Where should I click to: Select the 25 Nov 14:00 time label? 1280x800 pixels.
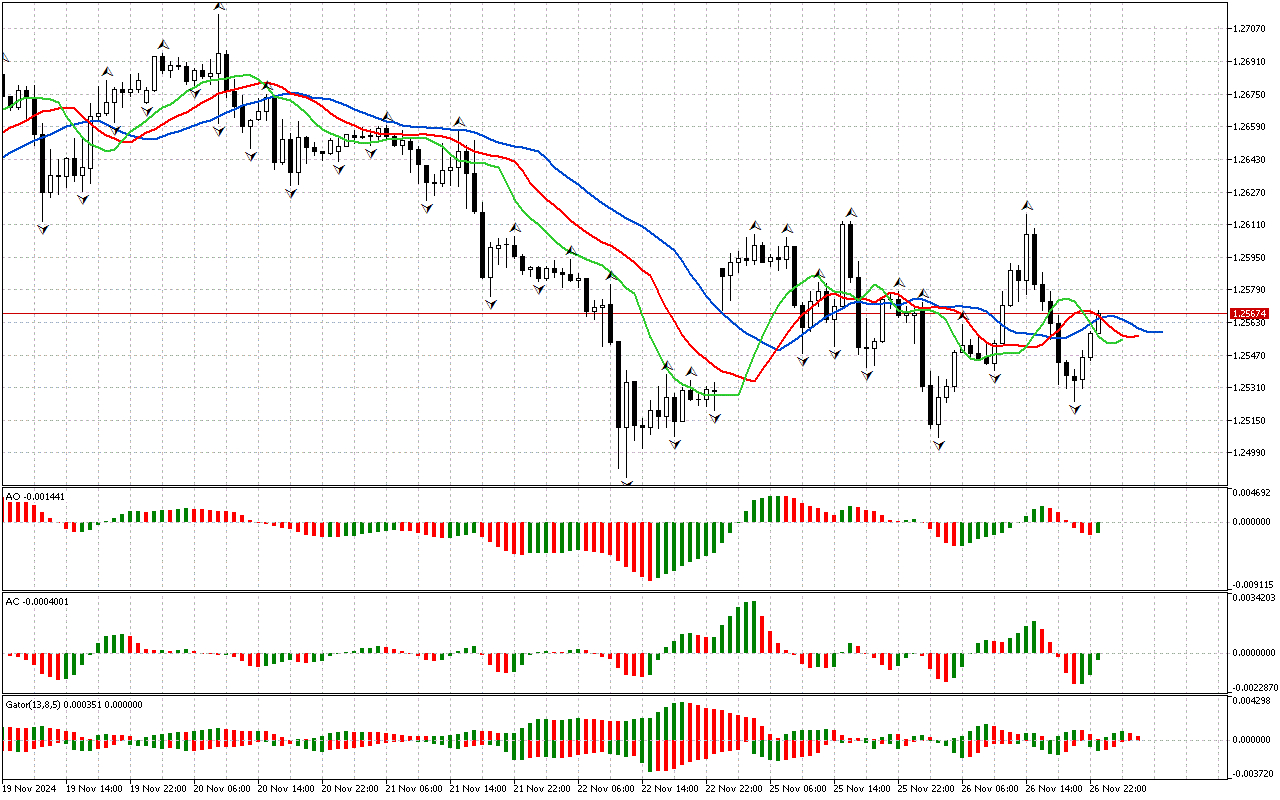click(862, 789)
